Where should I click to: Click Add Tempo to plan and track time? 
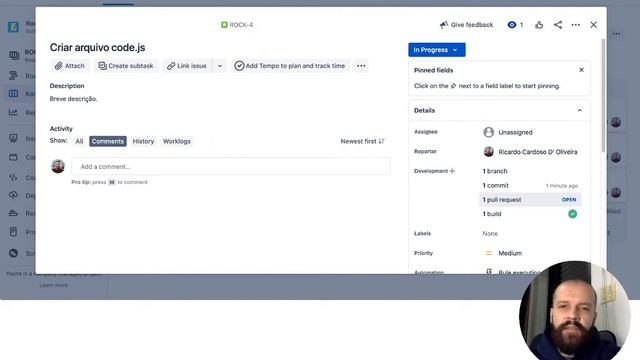tap(290, 66)
